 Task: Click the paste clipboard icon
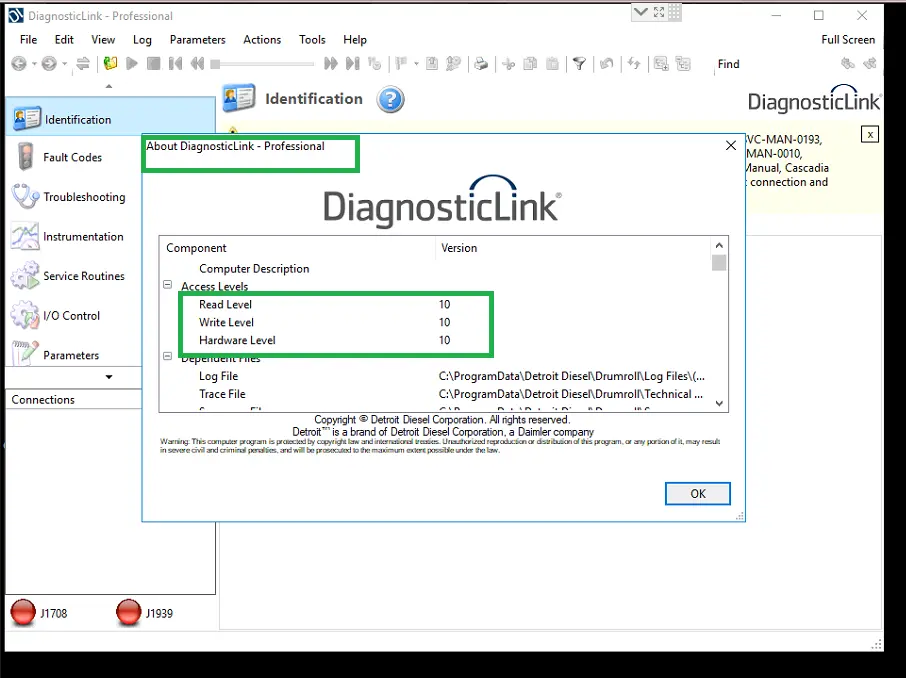point(552,64)
